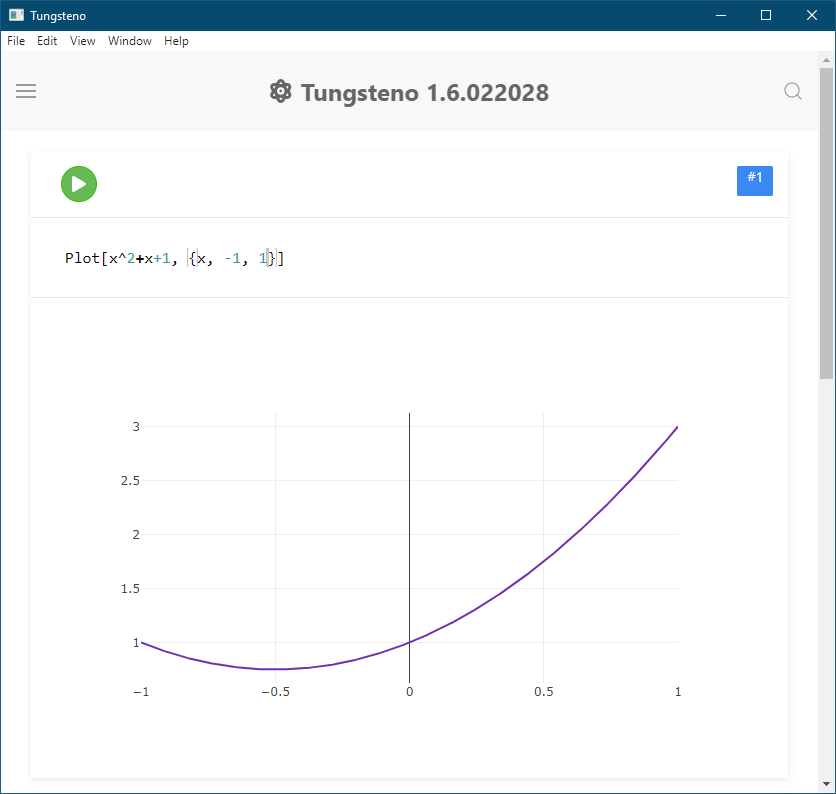Click the y-axis label 1.5
The height and width of the screenshot is (794, 836).
(130, 589)
